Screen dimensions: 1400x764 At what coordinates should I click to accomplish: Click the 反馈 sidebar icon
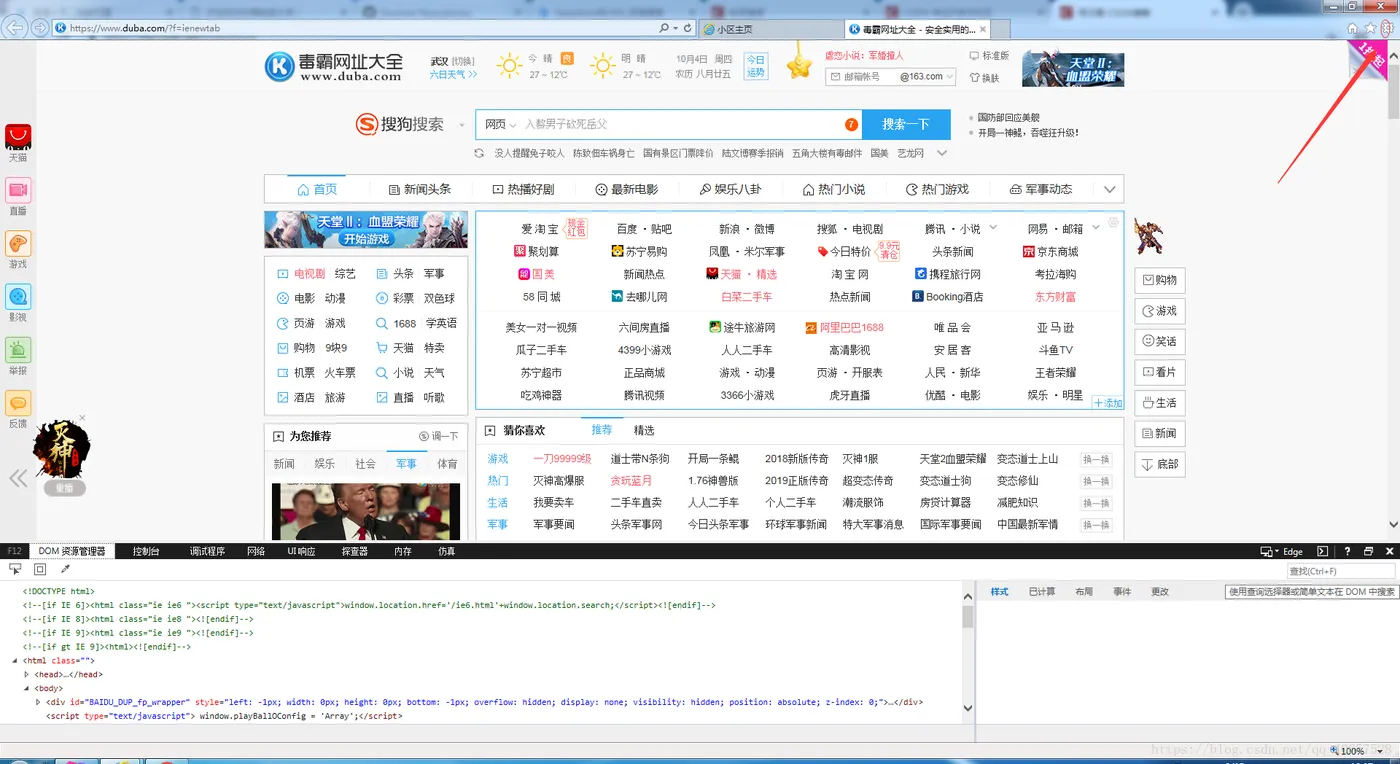click(x=18, y=403)
